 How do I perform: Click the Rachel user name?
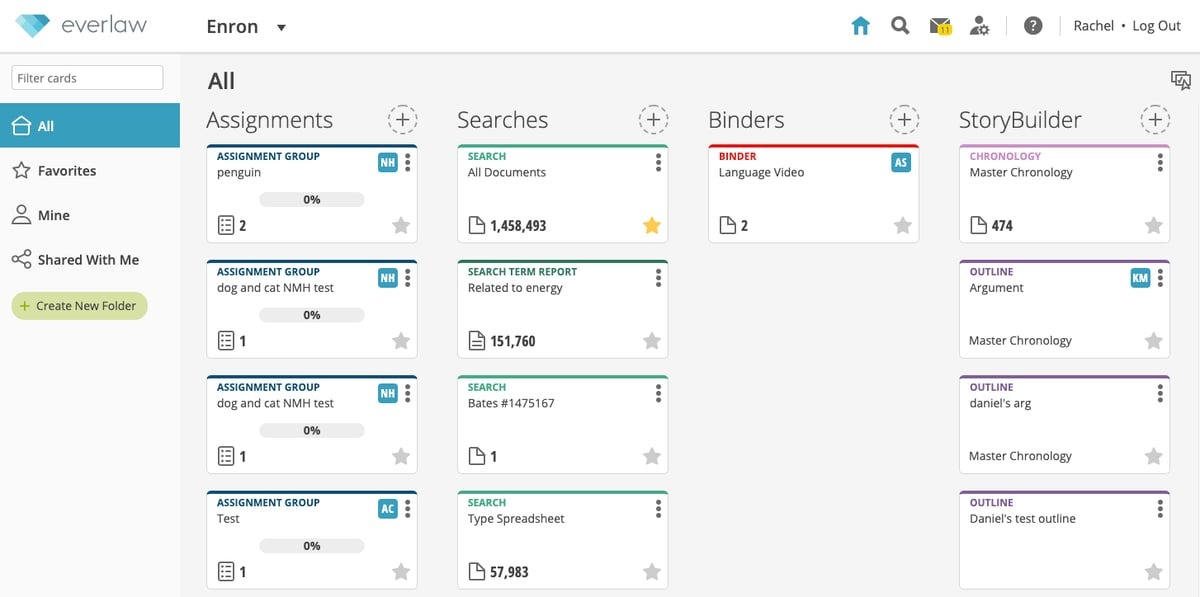pyautogui.click(x=1093, y=26)
